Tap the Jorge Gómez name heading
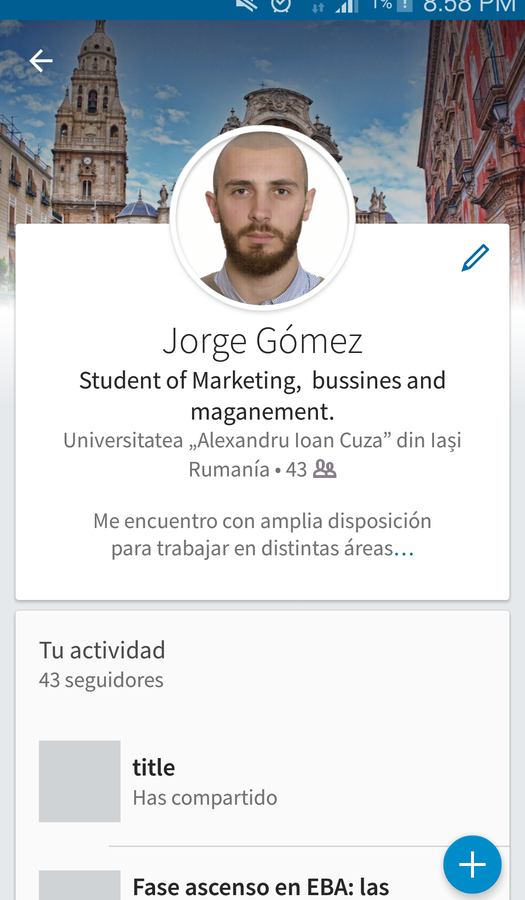Viewport: 525px width, 900px height. pyautogui.click(x=262, y=342)
